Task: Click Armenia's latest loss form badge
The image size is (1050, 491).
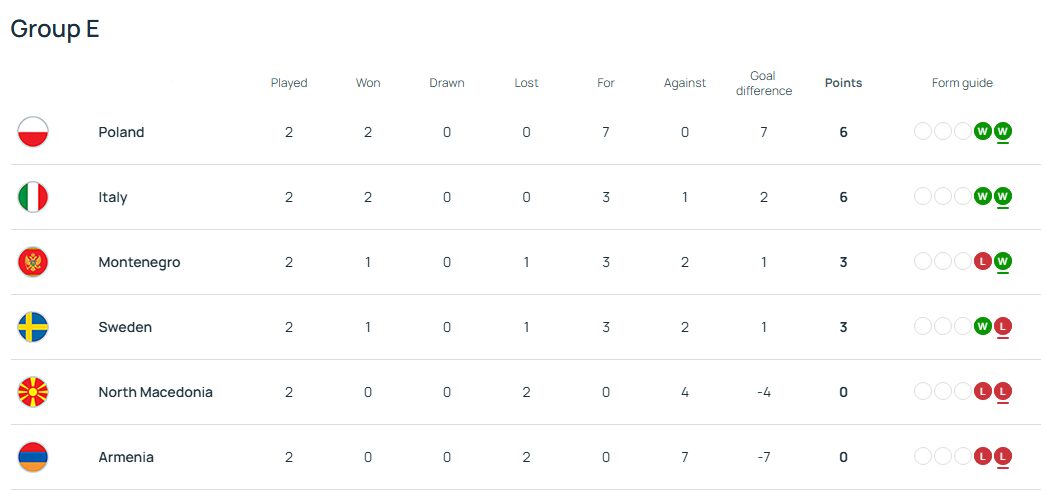Action: point(1003,457)
